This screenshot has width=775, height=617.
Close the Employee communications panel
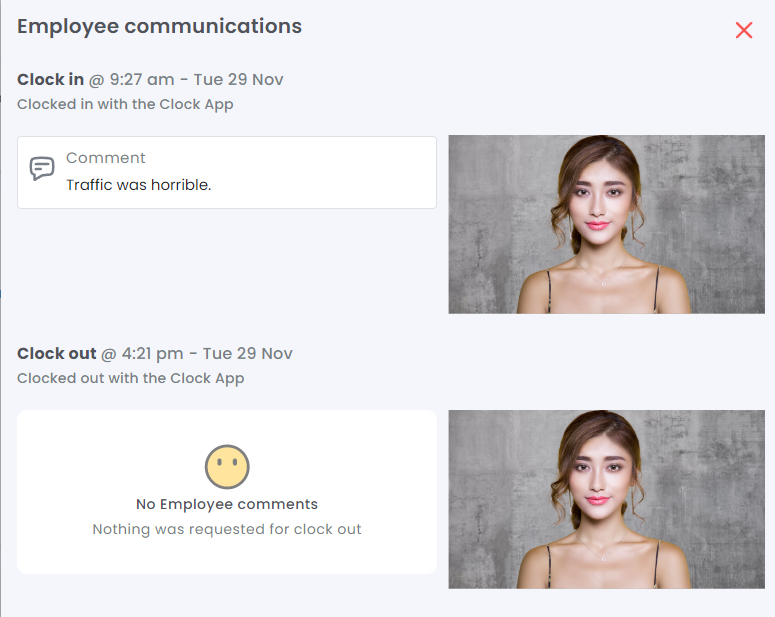[743, 30]
